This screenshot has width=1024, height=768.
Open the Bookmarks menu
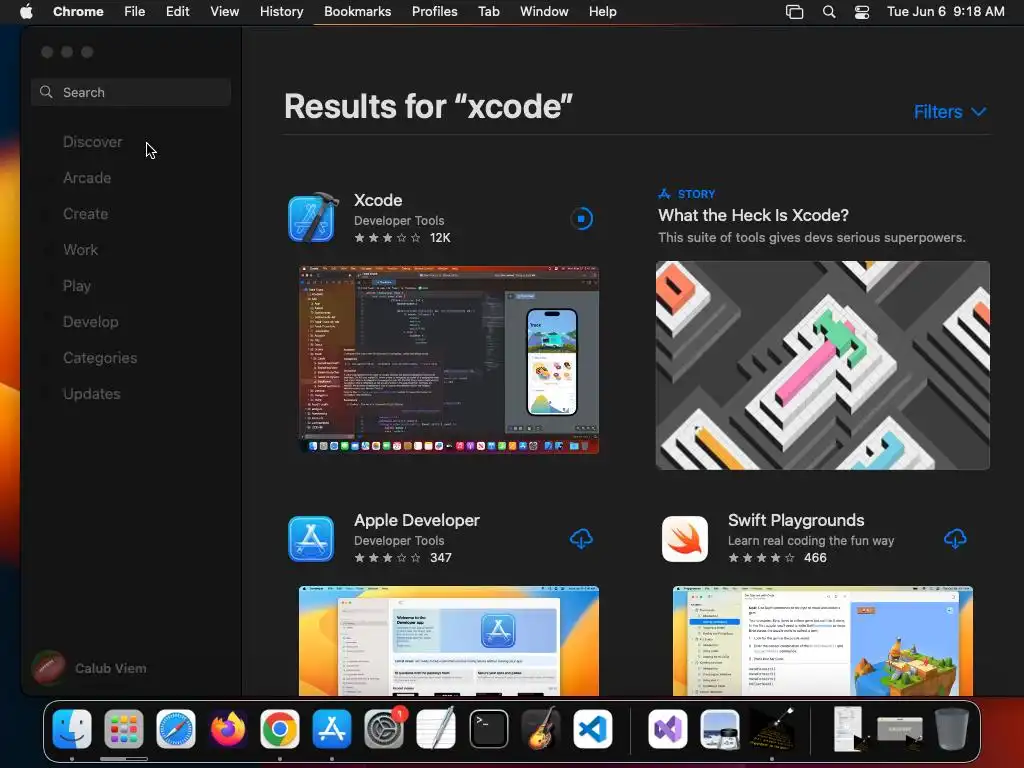[x=357, y=12]
